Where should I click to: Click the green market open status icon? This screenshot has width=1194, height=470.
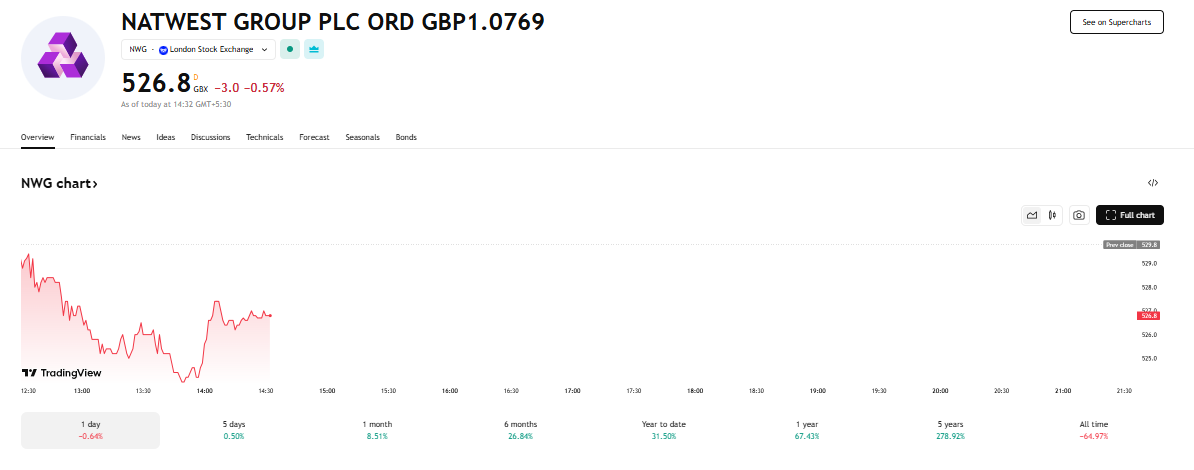(x=289, y=50)
